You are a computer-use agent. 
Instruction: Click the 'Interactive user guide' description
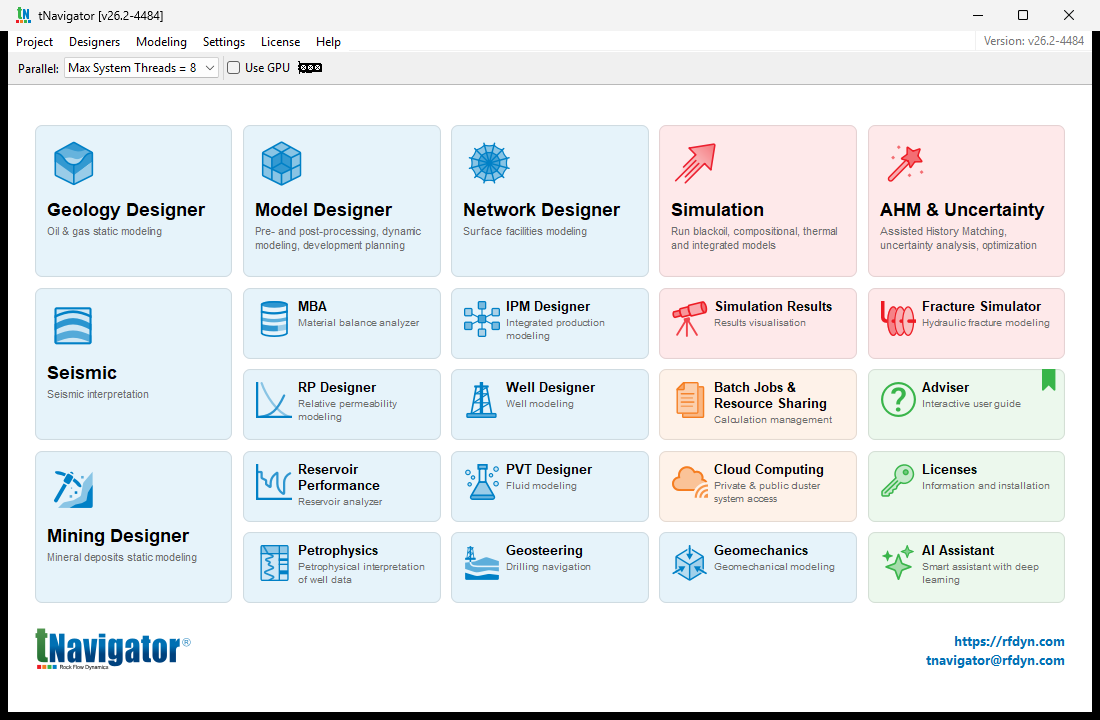tap(971, 404)
